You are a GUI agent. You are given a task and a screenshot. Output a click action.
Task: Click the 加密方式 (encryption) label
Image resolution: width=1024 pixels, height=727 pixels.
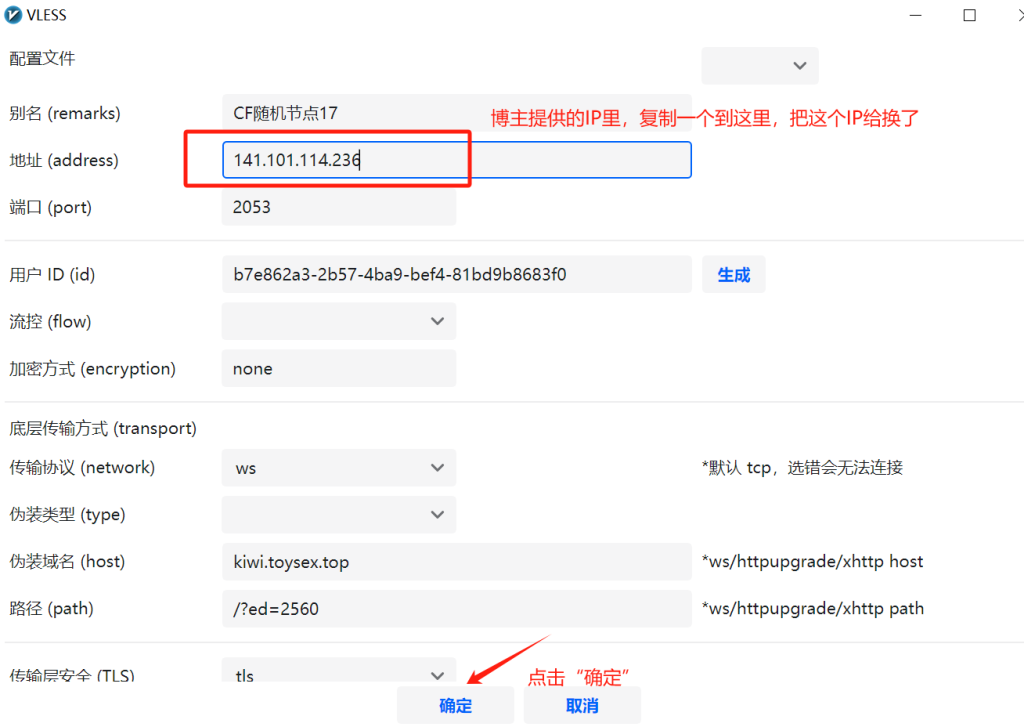tap(93, 368)
